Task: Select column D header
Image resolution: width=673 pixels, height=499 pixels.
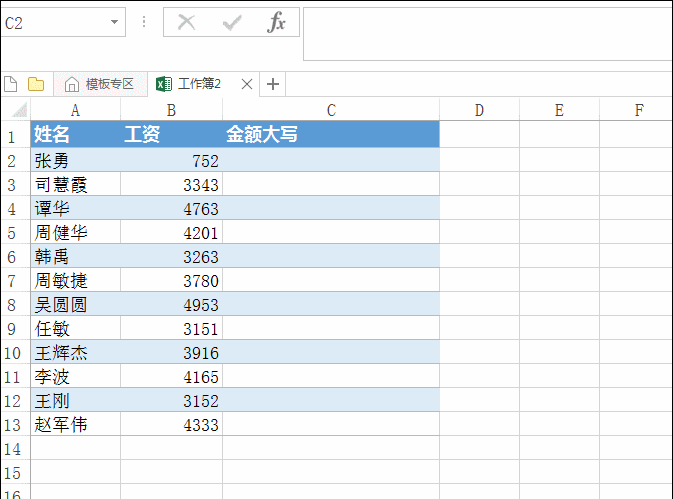Action: click(x=479, y=110)
